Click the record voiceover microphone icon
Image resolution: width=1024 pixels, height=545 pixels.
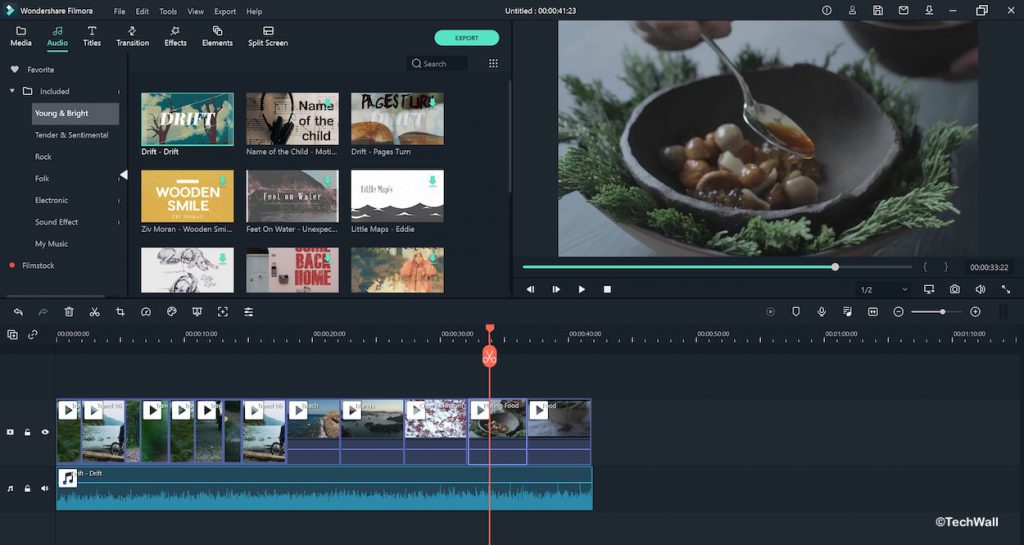(822, 312)
